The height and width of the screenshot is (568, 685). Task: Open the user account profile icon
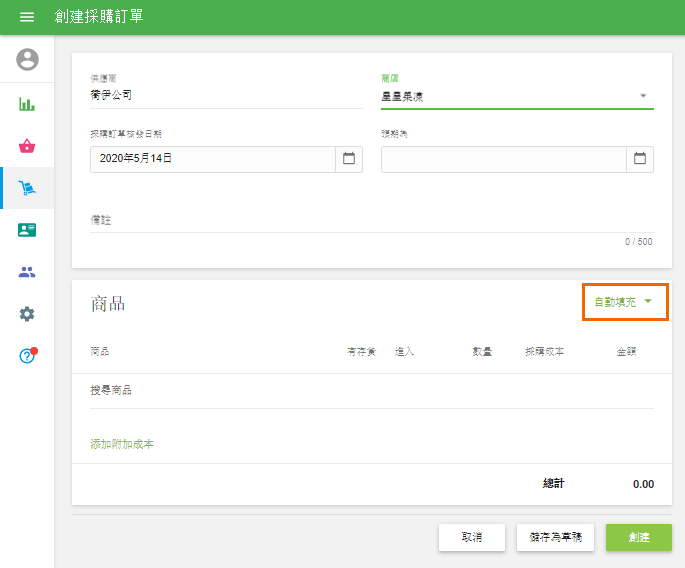(x=28, y=59)
